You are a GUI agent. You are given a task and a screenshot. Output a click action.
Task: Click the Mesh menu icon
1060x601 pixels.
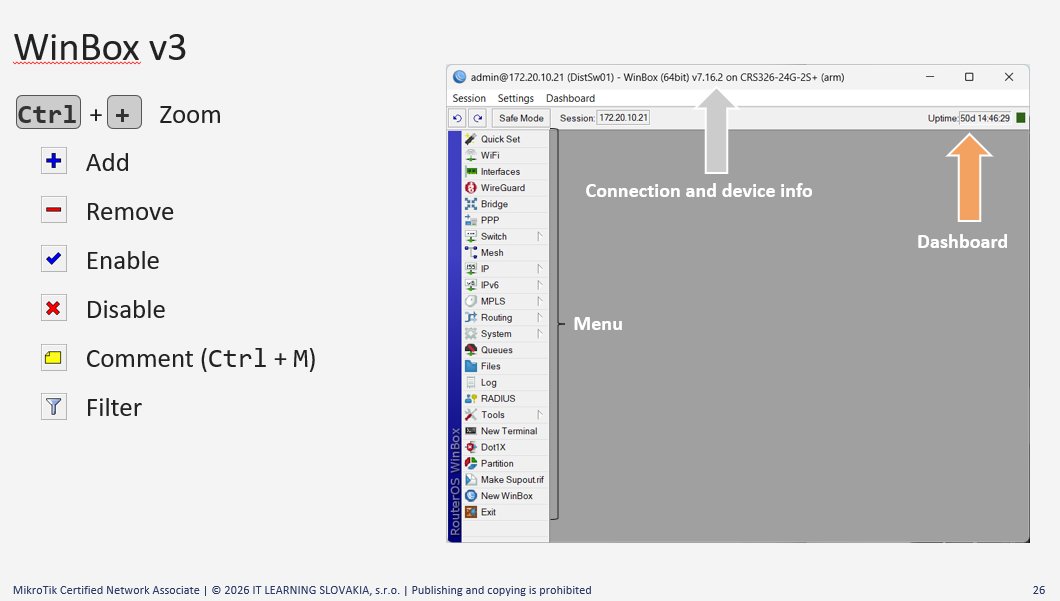pyautogui.click(x=471, y=252)
